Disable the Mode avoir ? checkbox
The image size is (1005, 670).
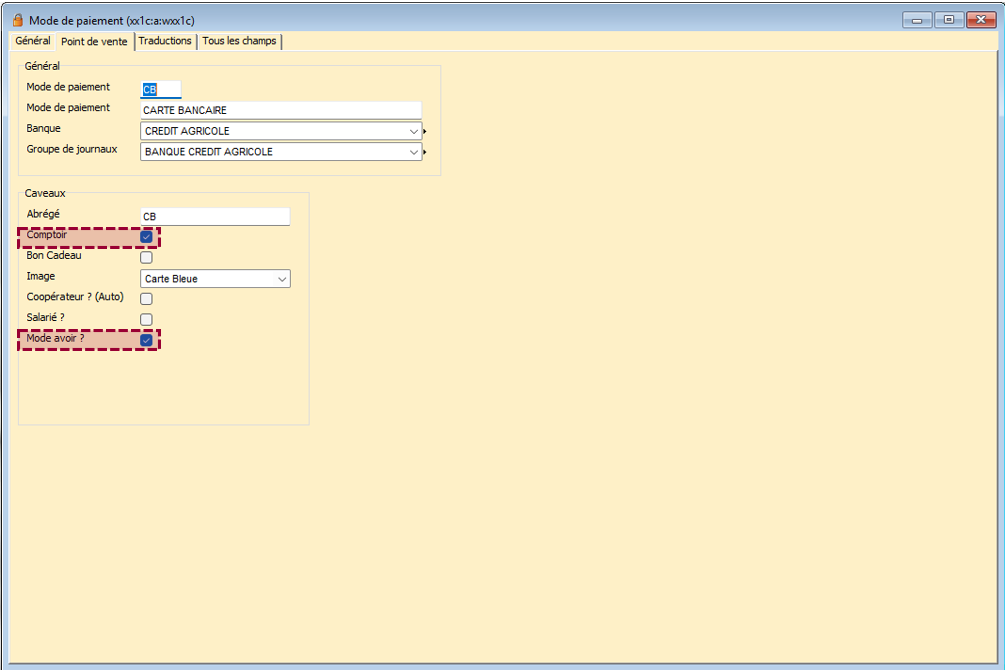(146, 341)
